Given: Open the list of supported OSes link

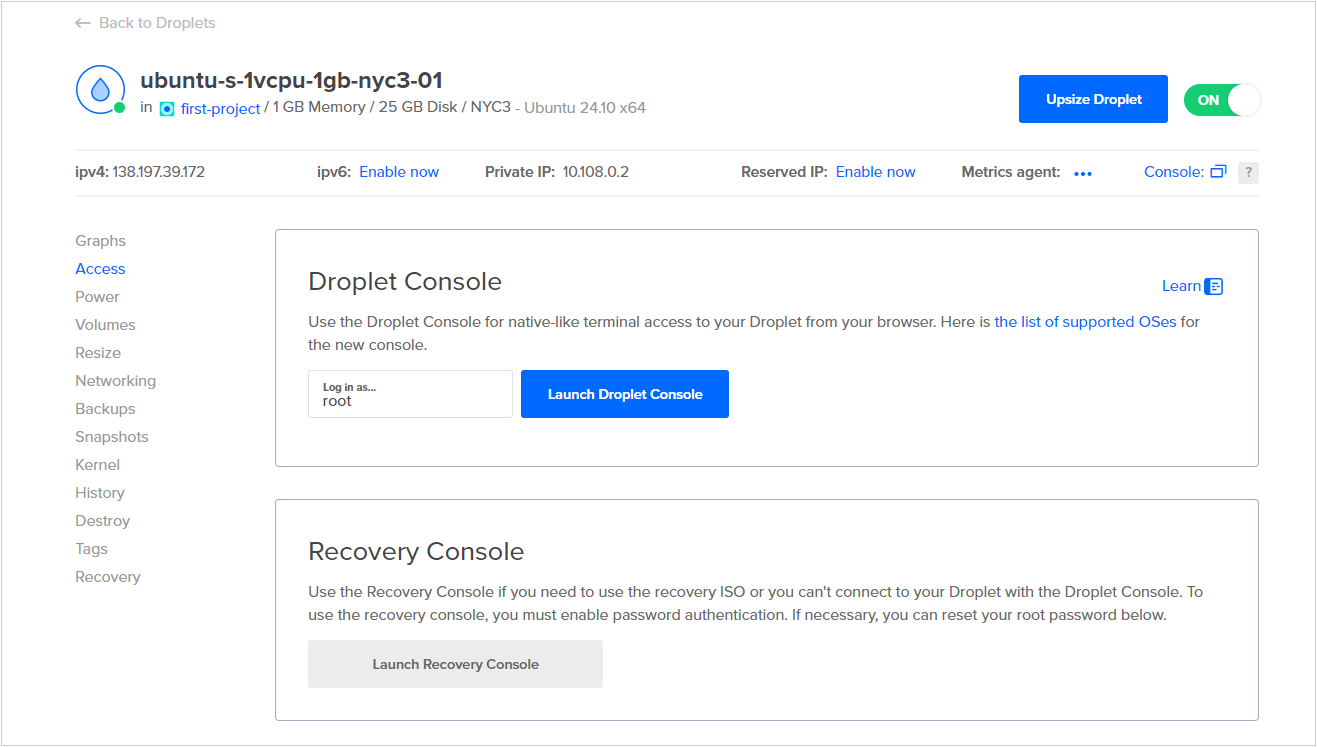Looking at the screenshot, I should [1085, 322].
